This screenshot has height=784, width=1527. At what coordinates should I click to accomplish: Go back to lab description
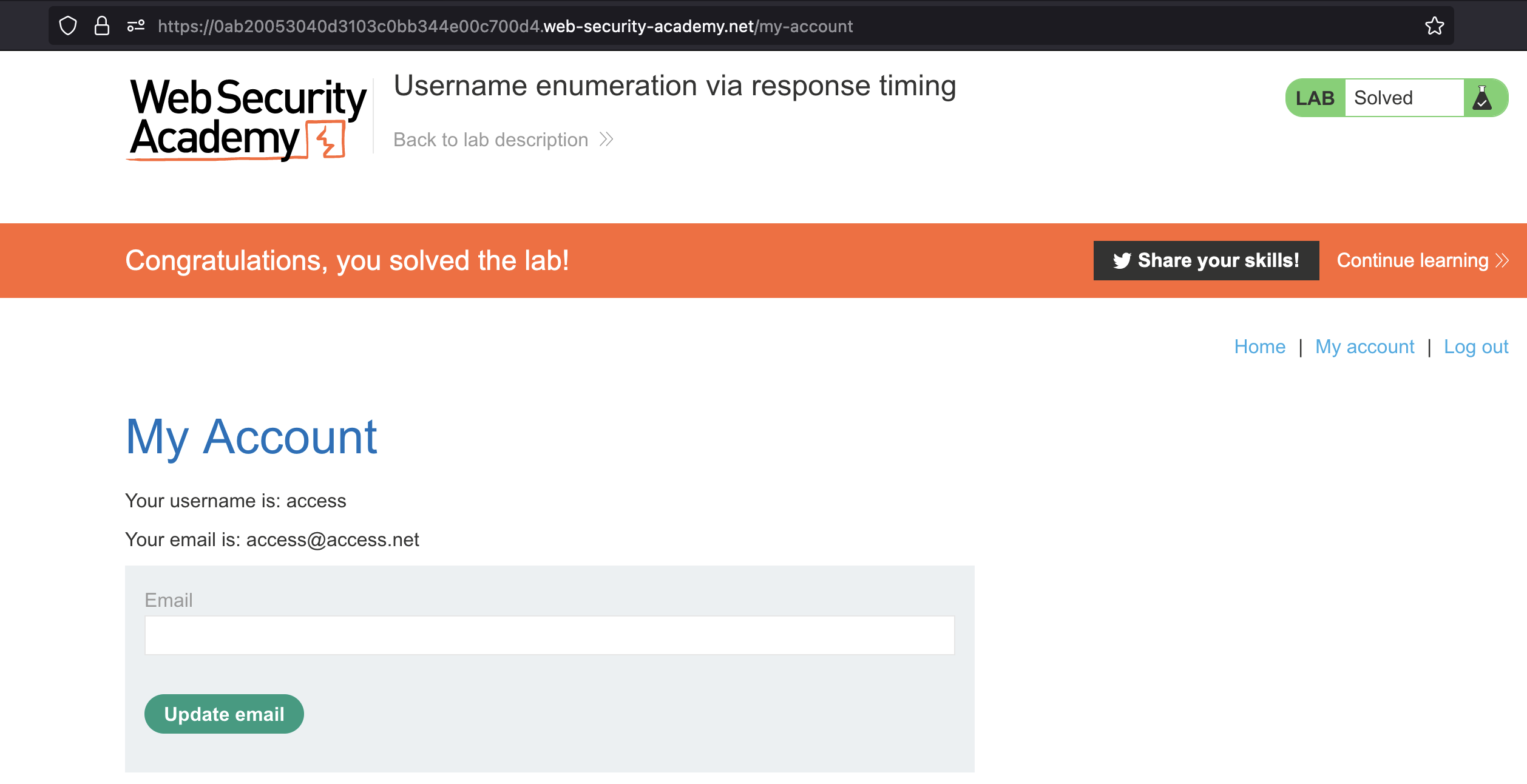pyautogui.click(x=490, y=140)
